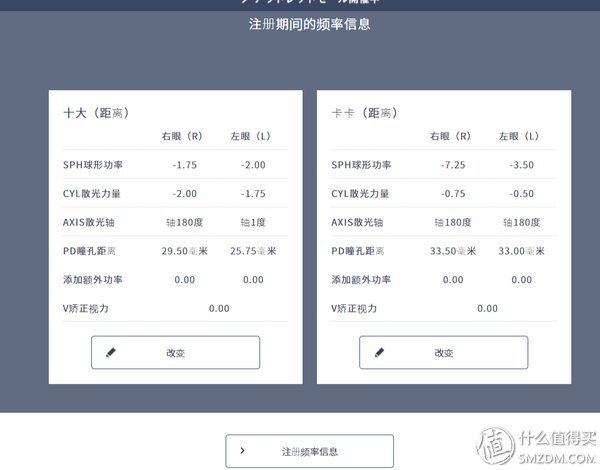Select the 十大（距离） card title
The height and width of the screenshot is (470, 600).
point(97,113)
